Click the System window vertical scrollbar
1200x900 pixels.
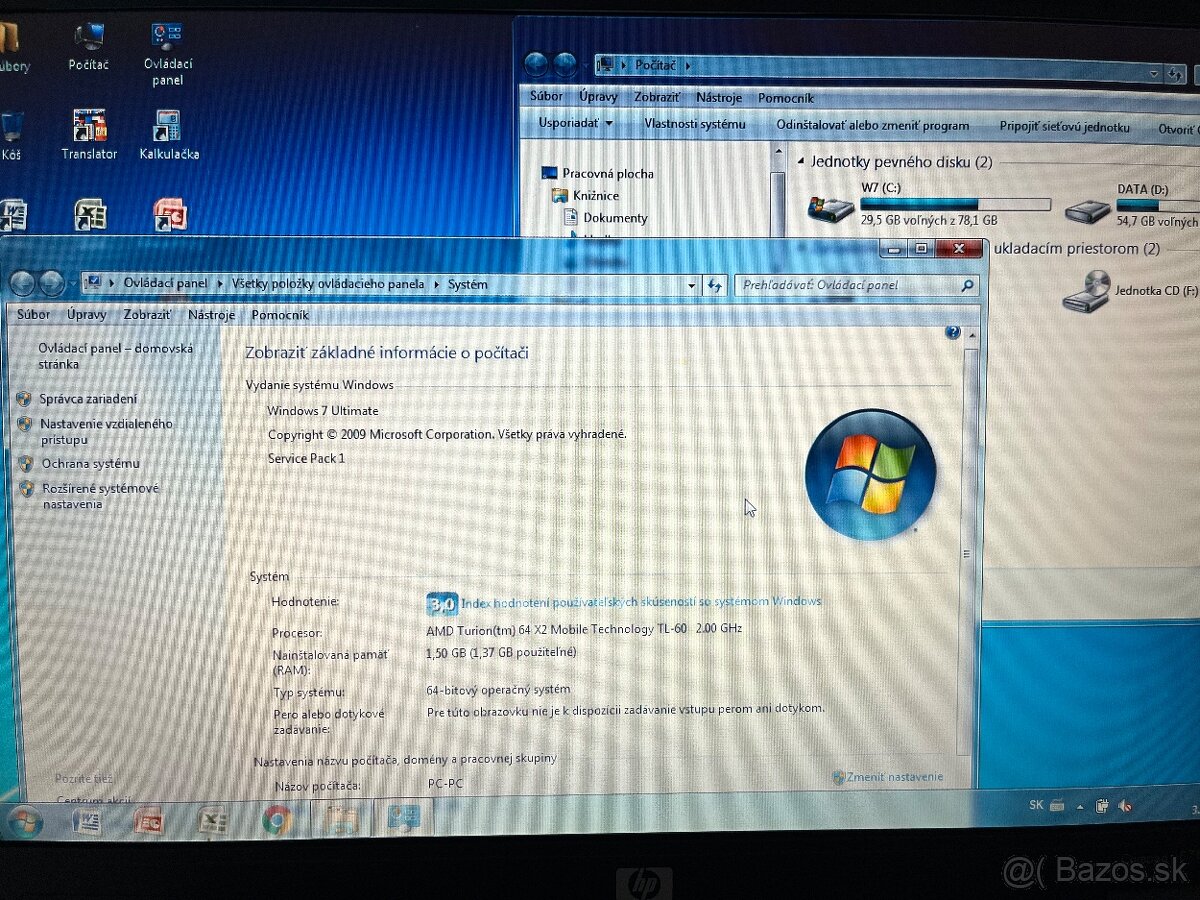966,552
